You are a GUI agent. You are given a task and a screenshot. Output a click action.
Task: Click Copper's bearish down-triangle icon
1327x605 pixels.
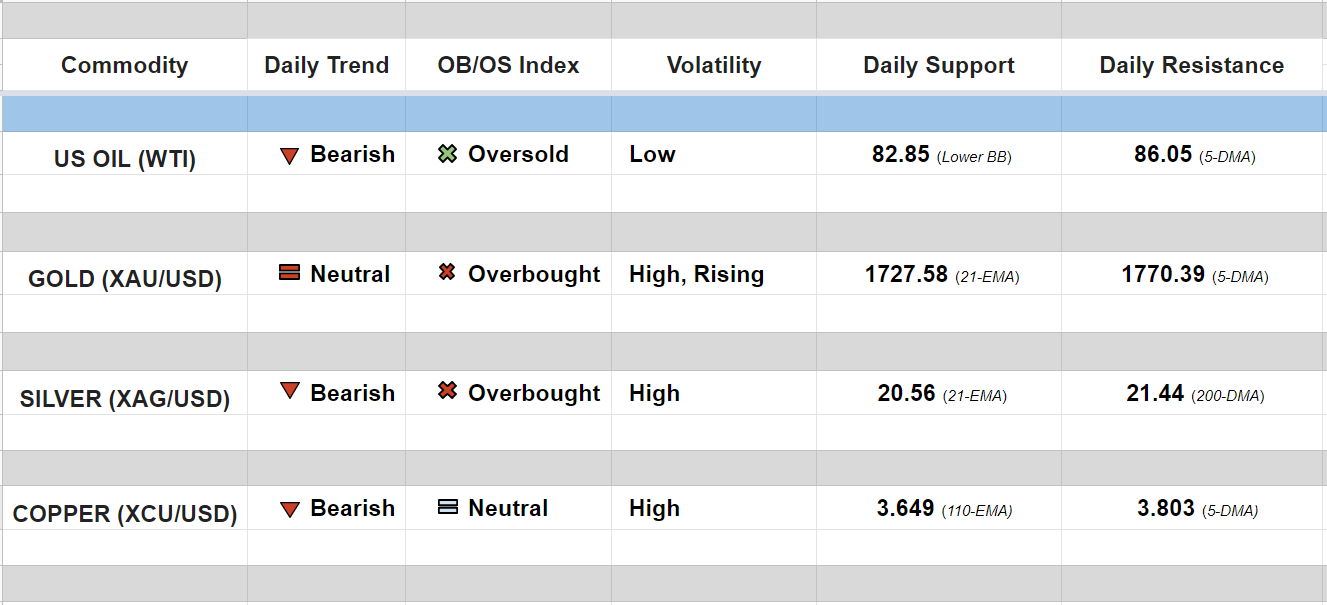(290, 509)
